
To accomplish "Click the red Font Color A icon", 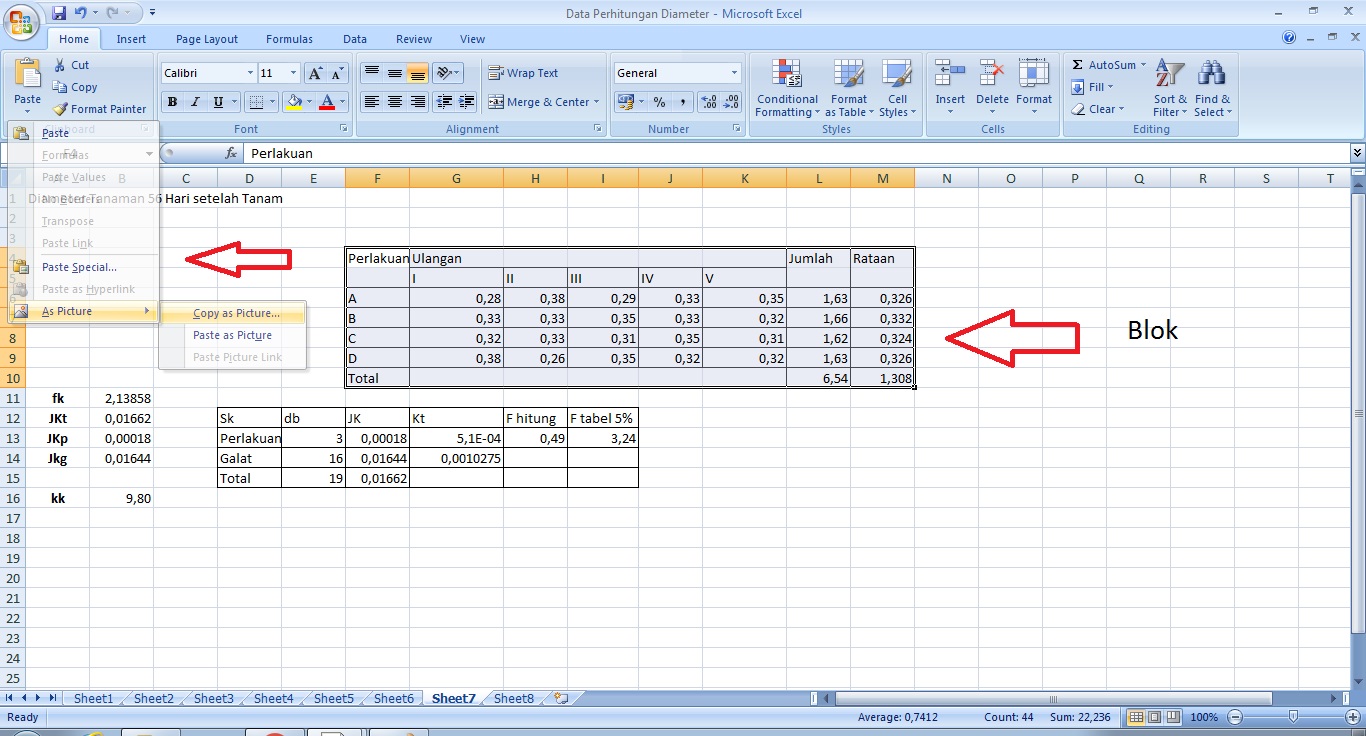I will point(326,102).
